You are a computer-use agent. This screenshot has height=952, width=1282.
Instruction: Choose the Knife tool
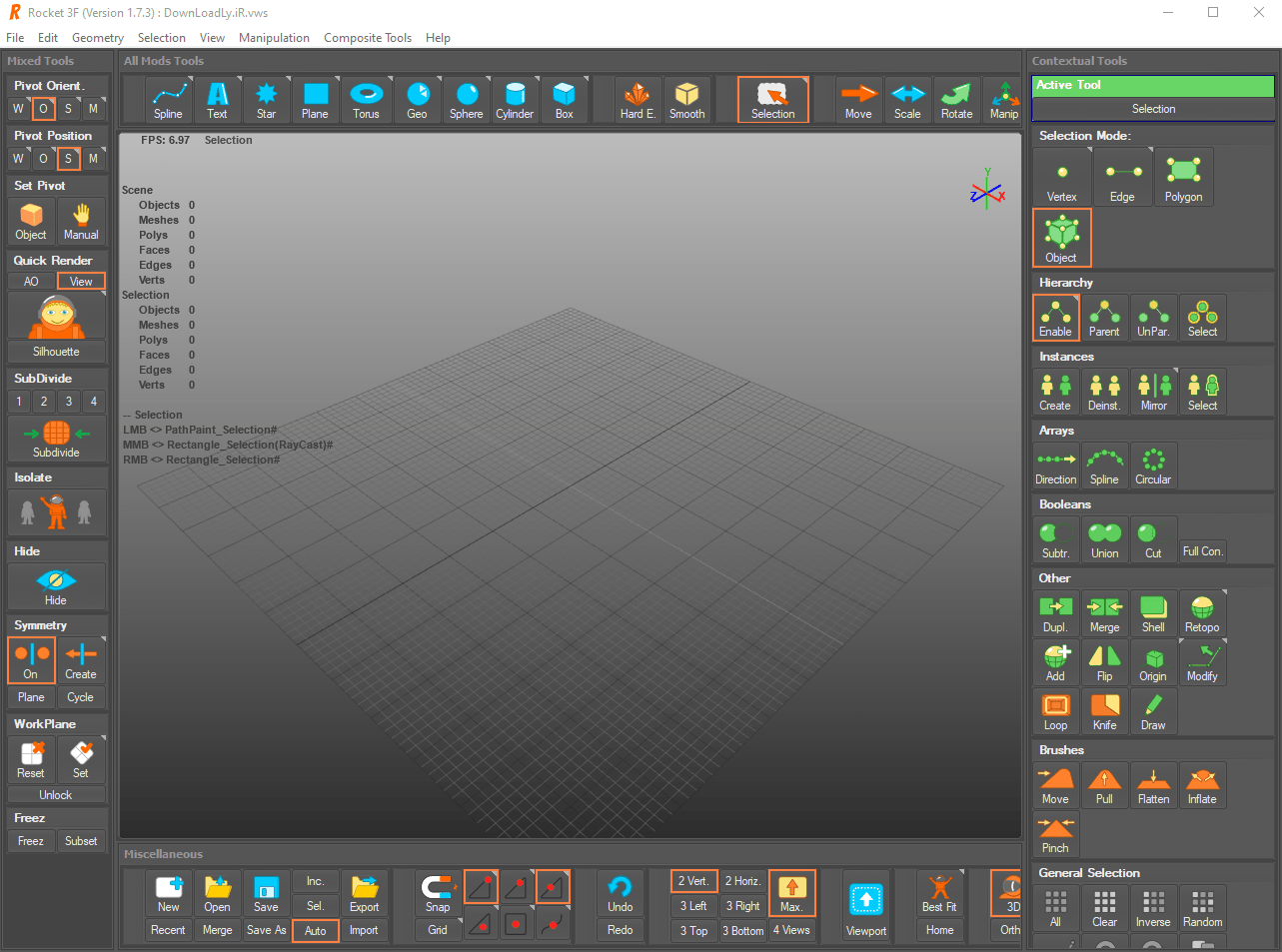(1104, 711)
